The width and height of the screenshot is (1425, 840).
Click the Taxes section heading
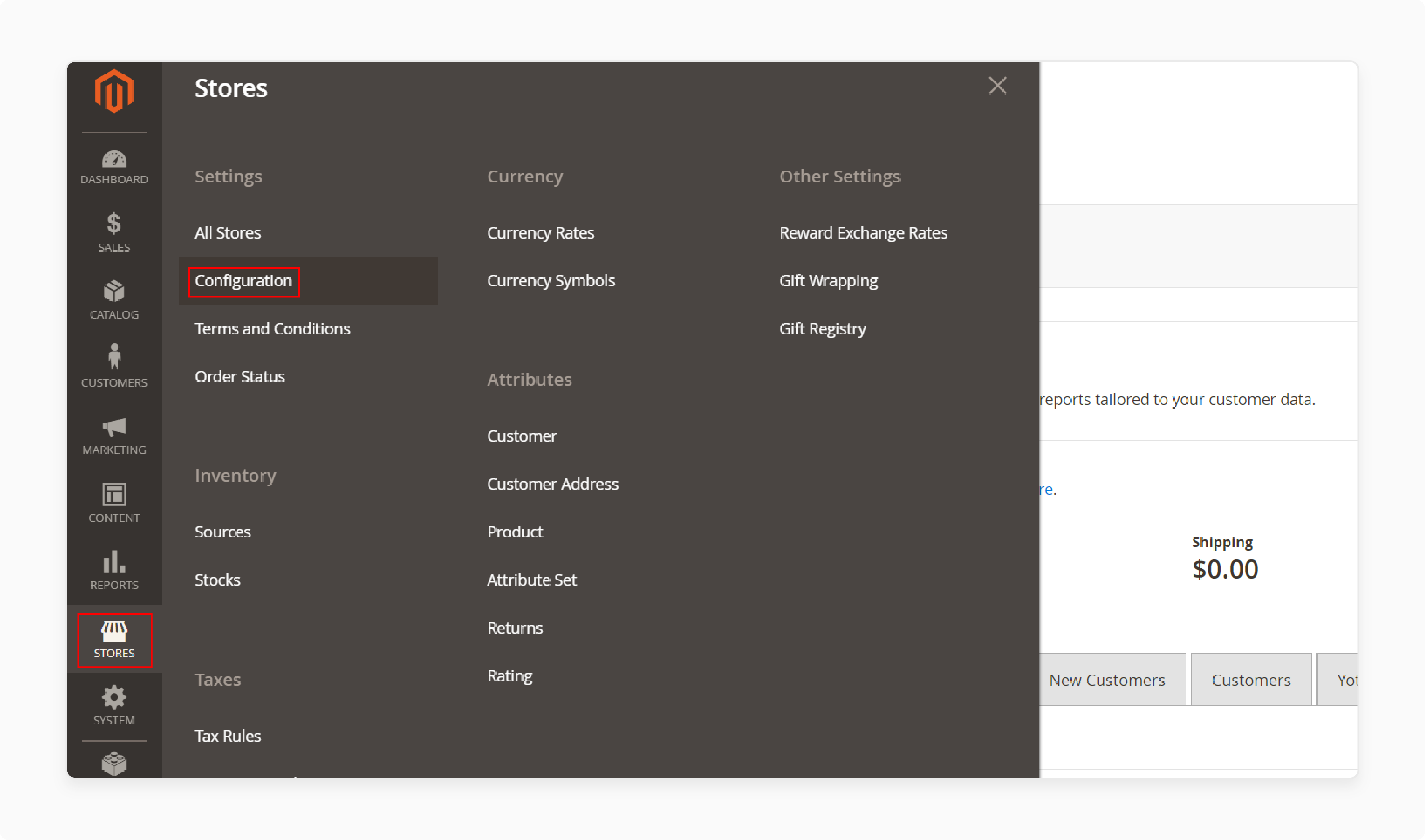pyautogui.click(x=218, y=680)
